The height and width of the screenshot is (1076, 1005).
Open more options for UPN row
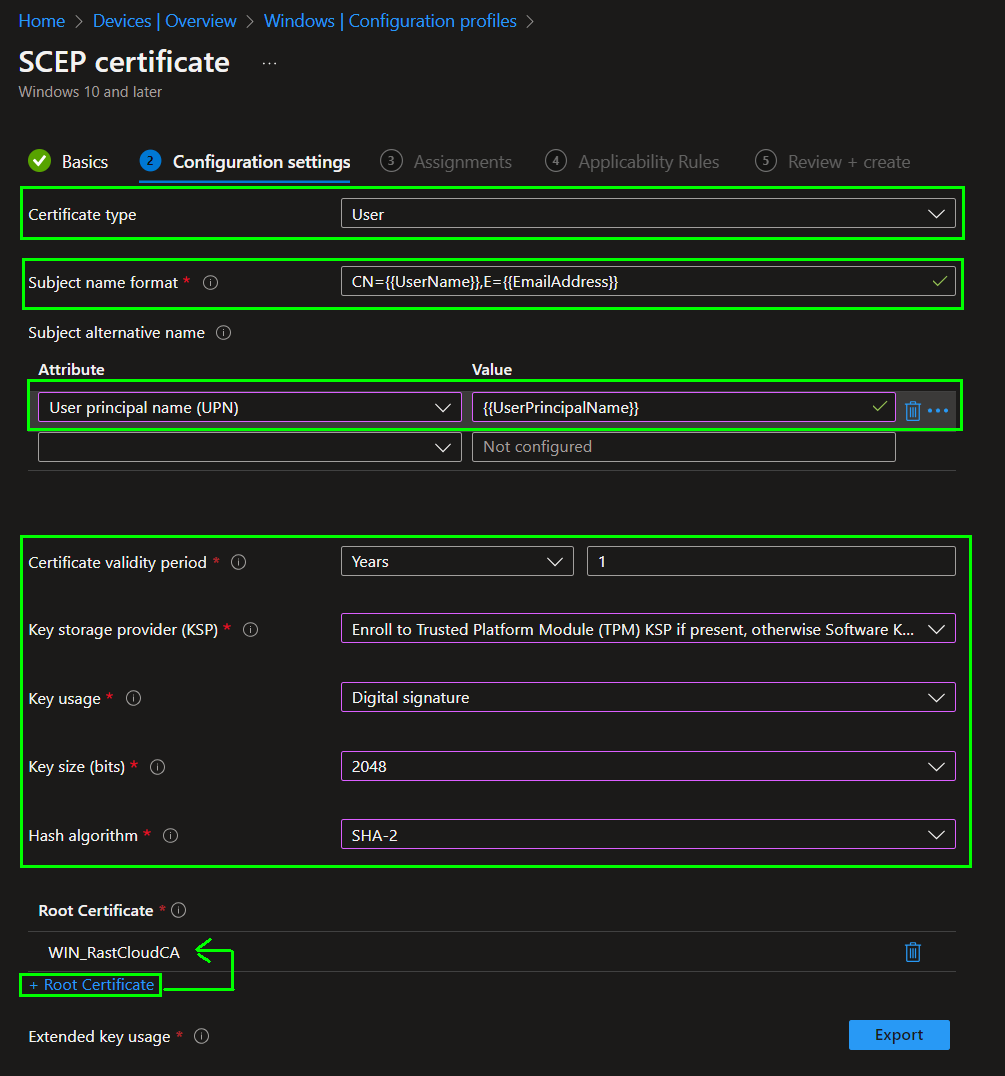tap(938, 410)
